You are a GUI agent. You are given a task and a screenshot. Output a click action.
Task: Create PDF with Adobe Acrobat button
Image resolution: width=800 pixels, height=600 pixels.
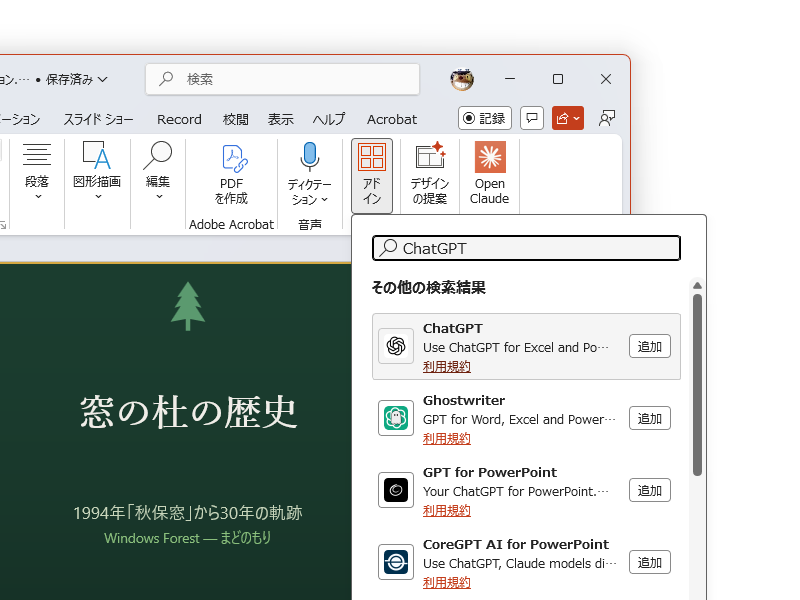click(x=232, y=174)
